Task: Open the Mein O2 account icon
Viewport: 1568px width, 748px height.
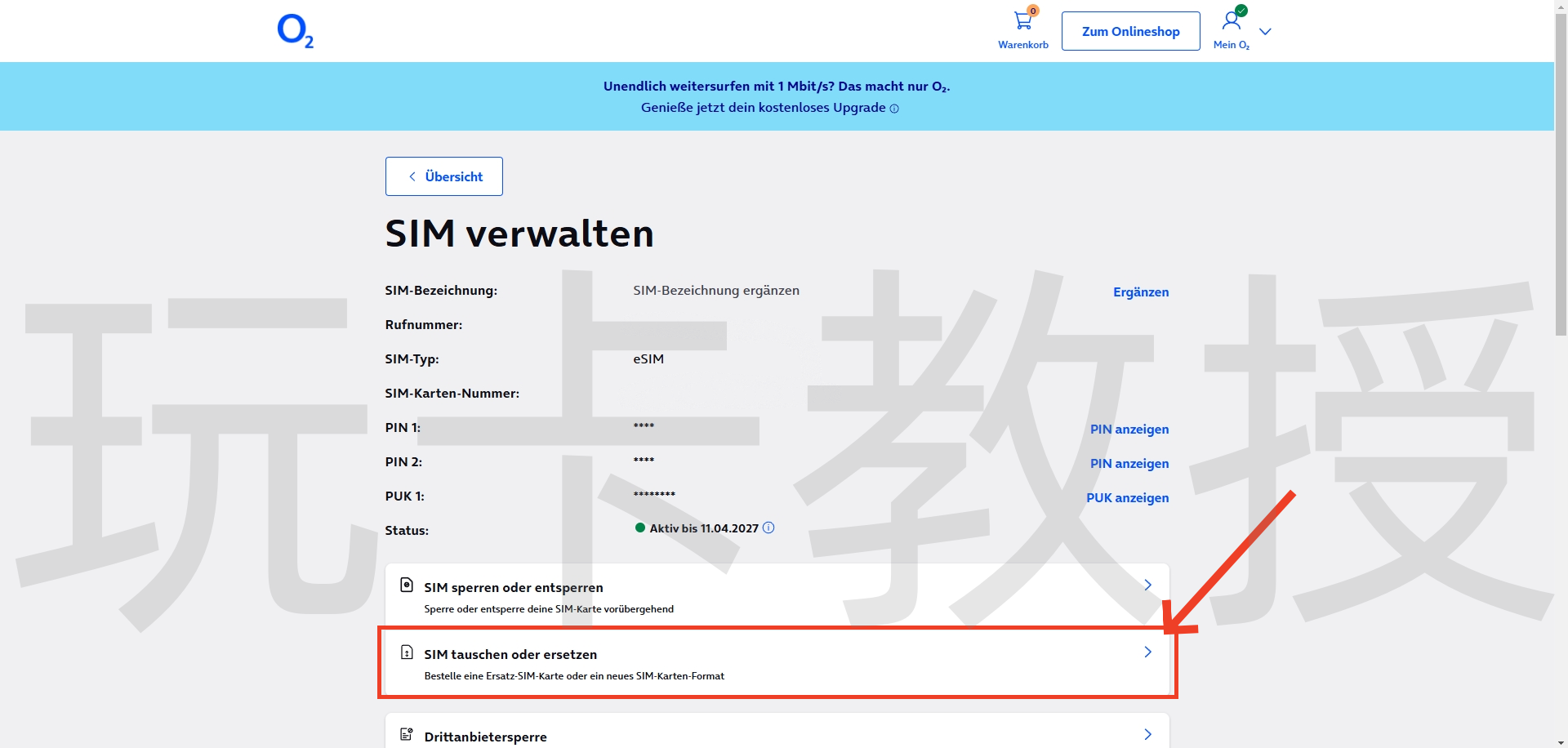Action: [1232, 30]
